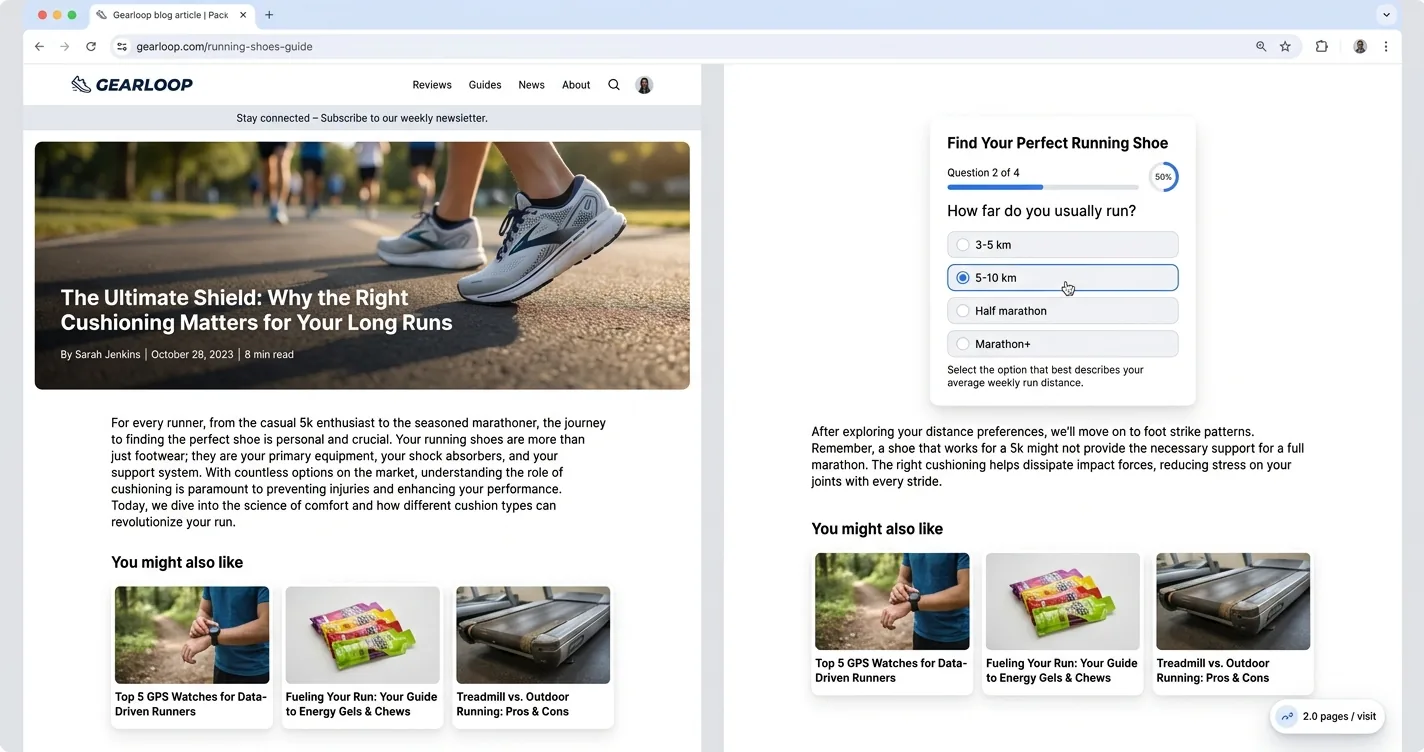Click the quiz progress bar
The image size is (1424, 752).
(1043, 187)
